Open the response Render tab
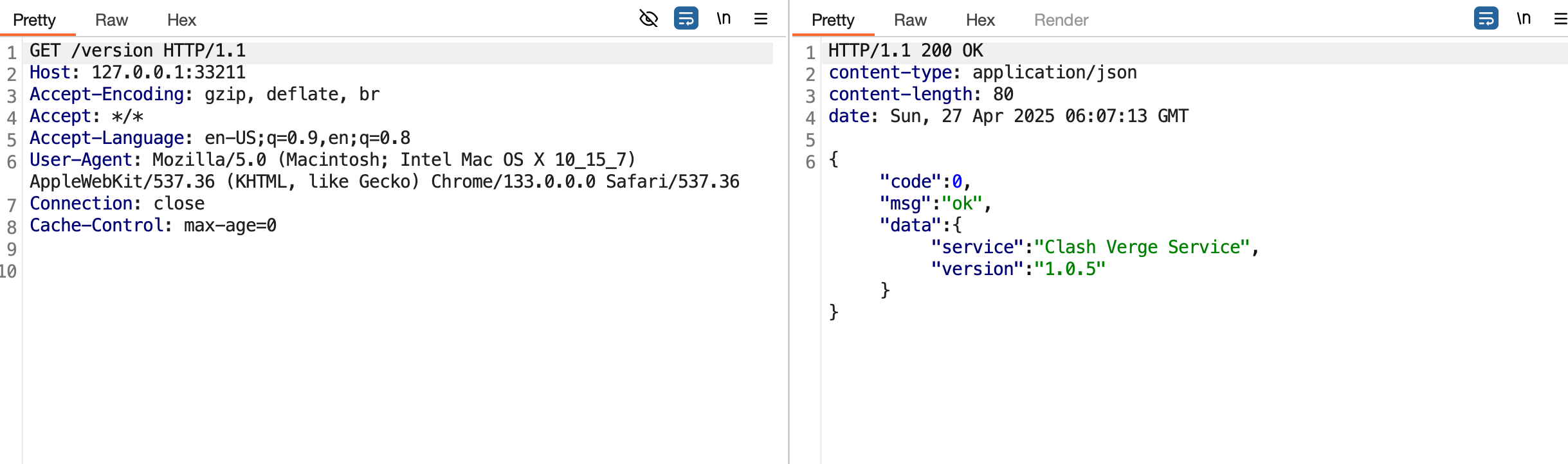1568x464 pixels. pyautogui.click(x=1061, y=20)
